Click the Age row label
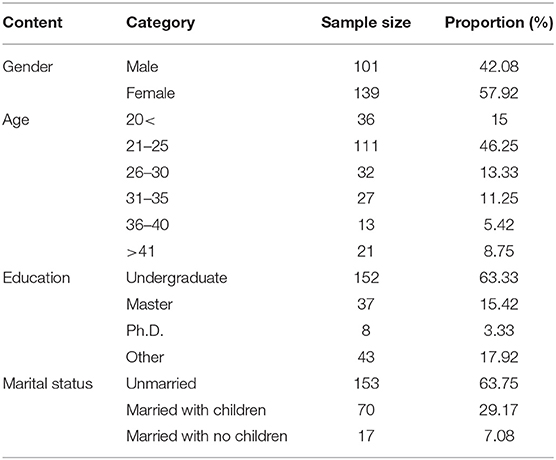 click(16, 120)
